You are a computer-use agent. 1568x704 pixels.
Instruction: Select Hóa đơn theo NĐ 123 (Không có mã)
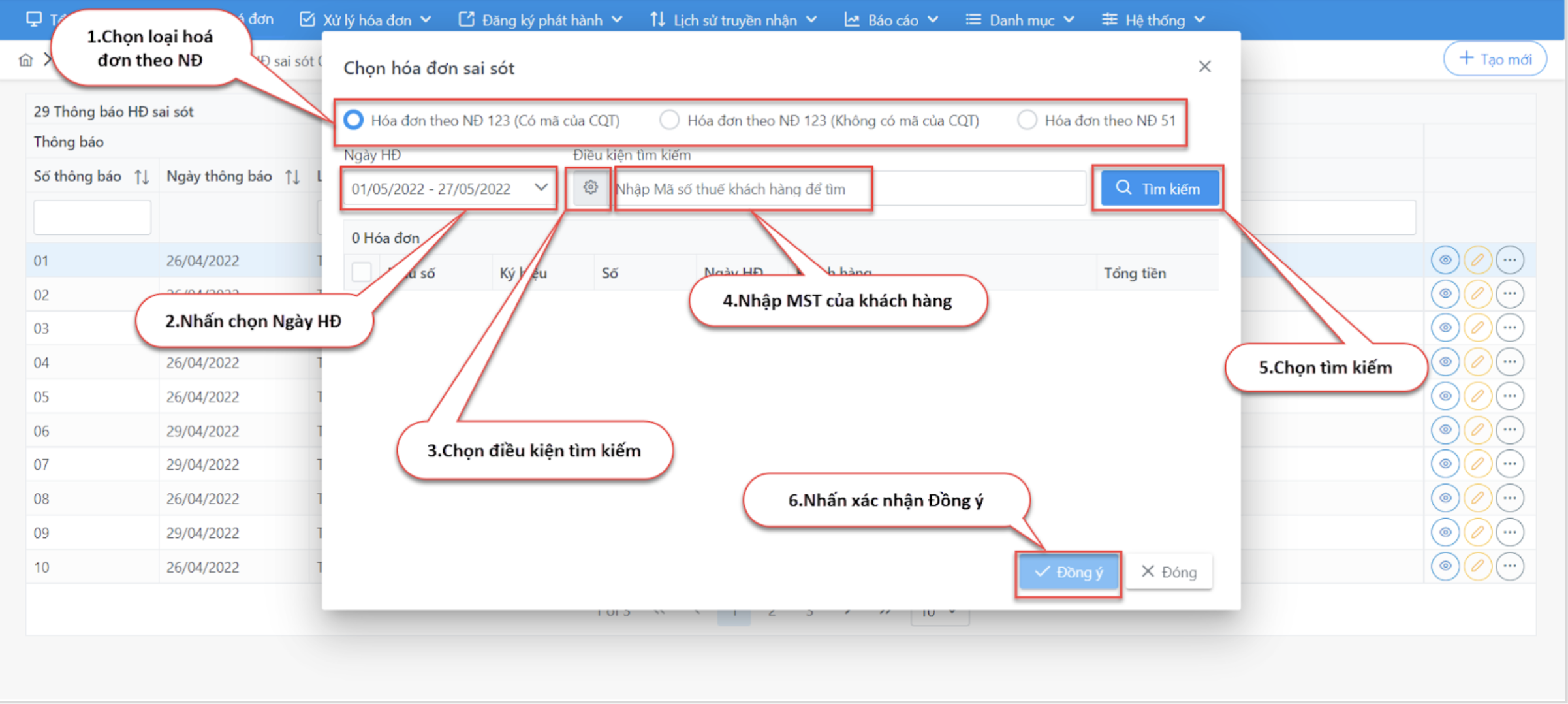point(669,120)
